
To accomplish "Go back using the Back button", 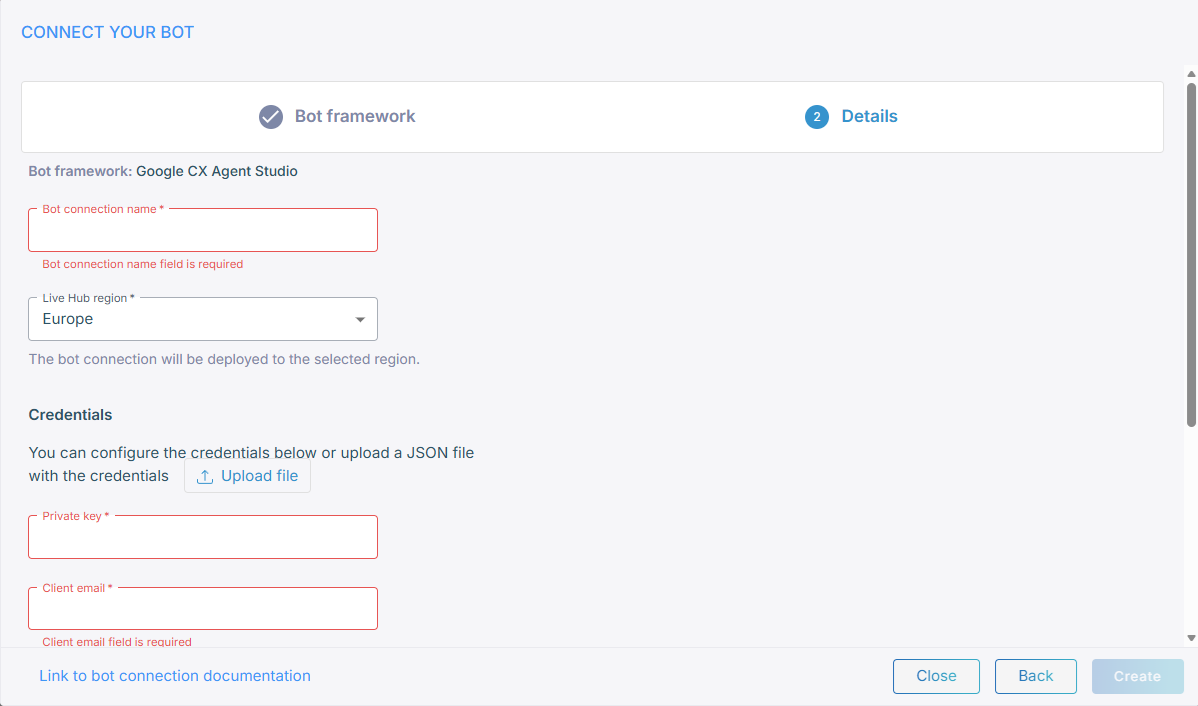I will click(1035, 676).
